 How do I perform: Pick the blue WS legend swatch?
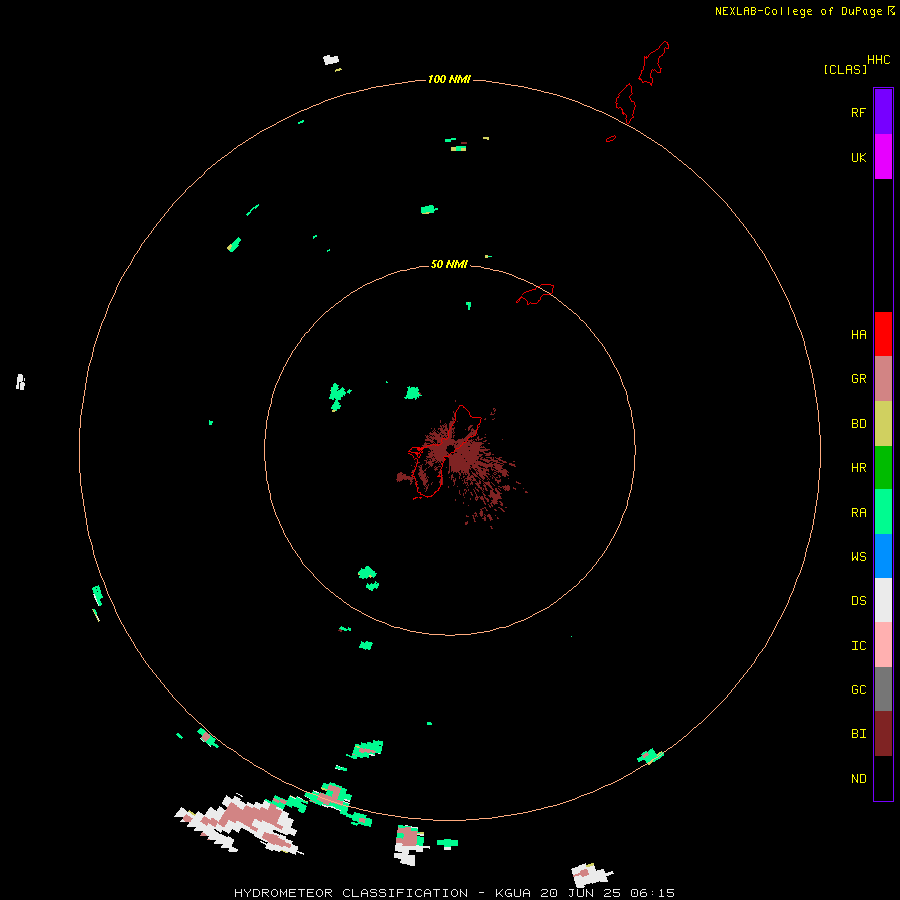click(x=883, y=556)
